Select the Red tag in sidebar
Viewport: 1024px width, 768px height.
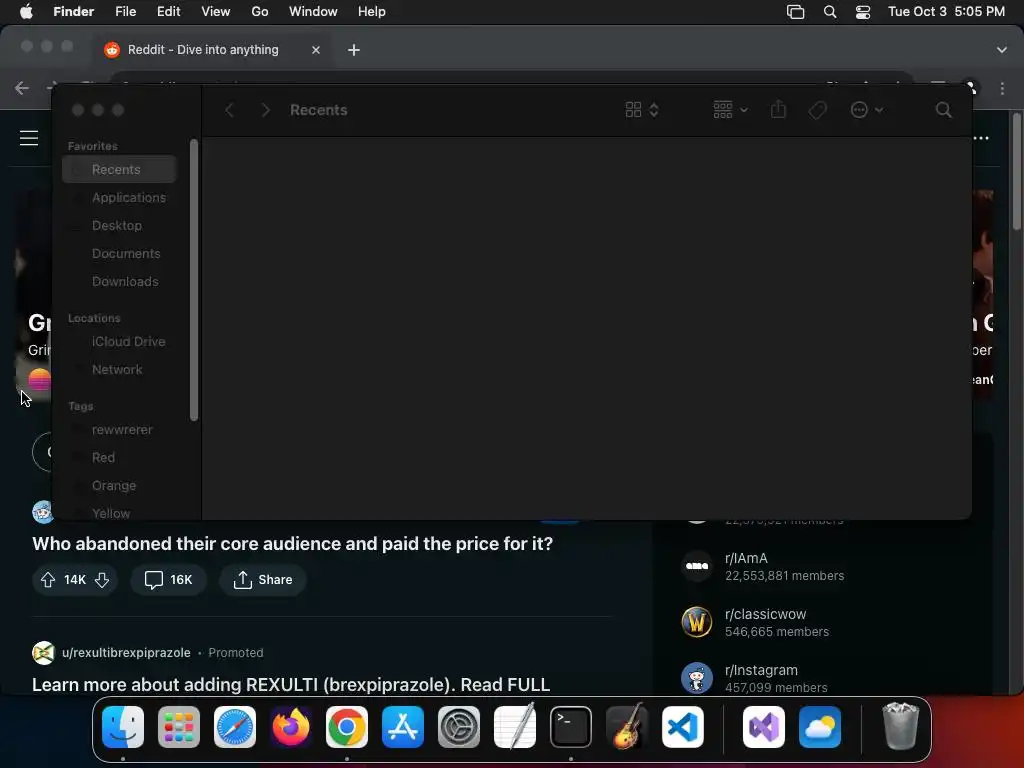tap(119, 458)
